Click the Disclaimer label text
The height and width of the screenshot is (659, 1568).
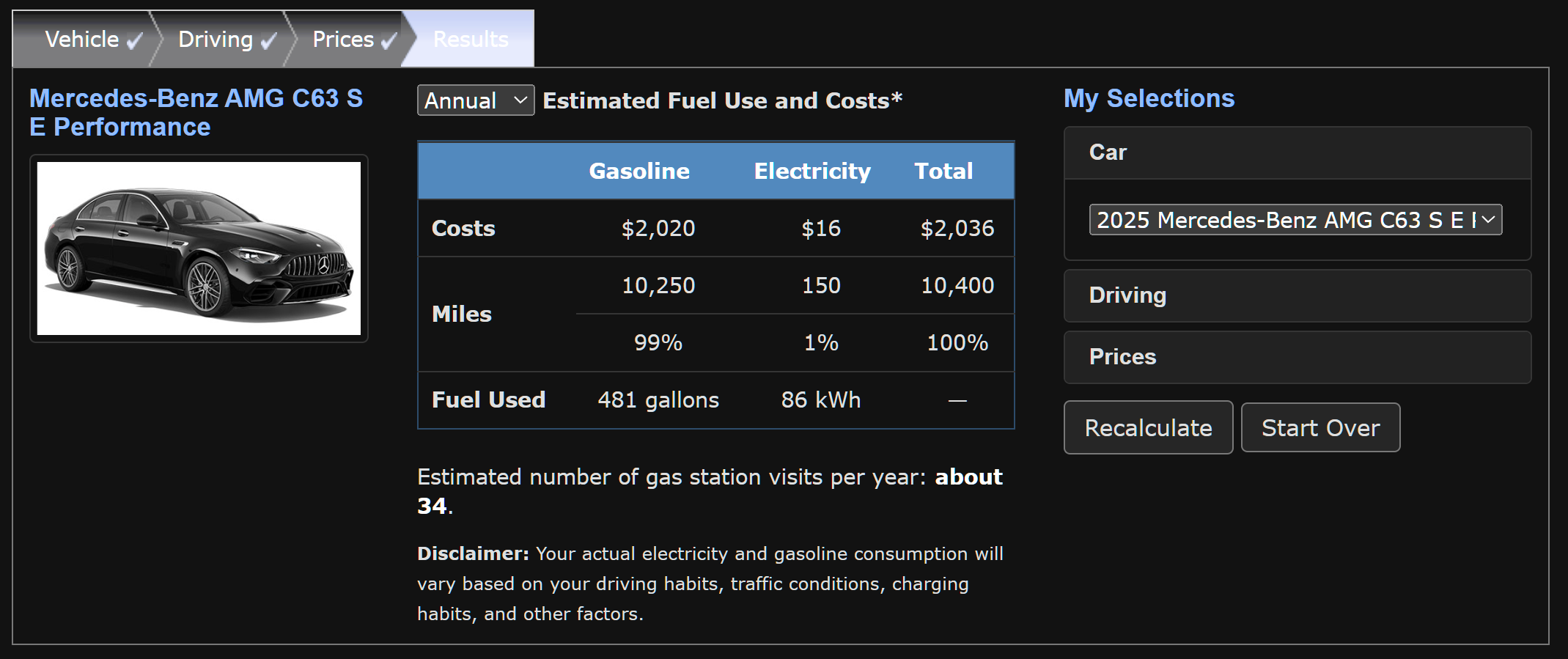point(473,553)
